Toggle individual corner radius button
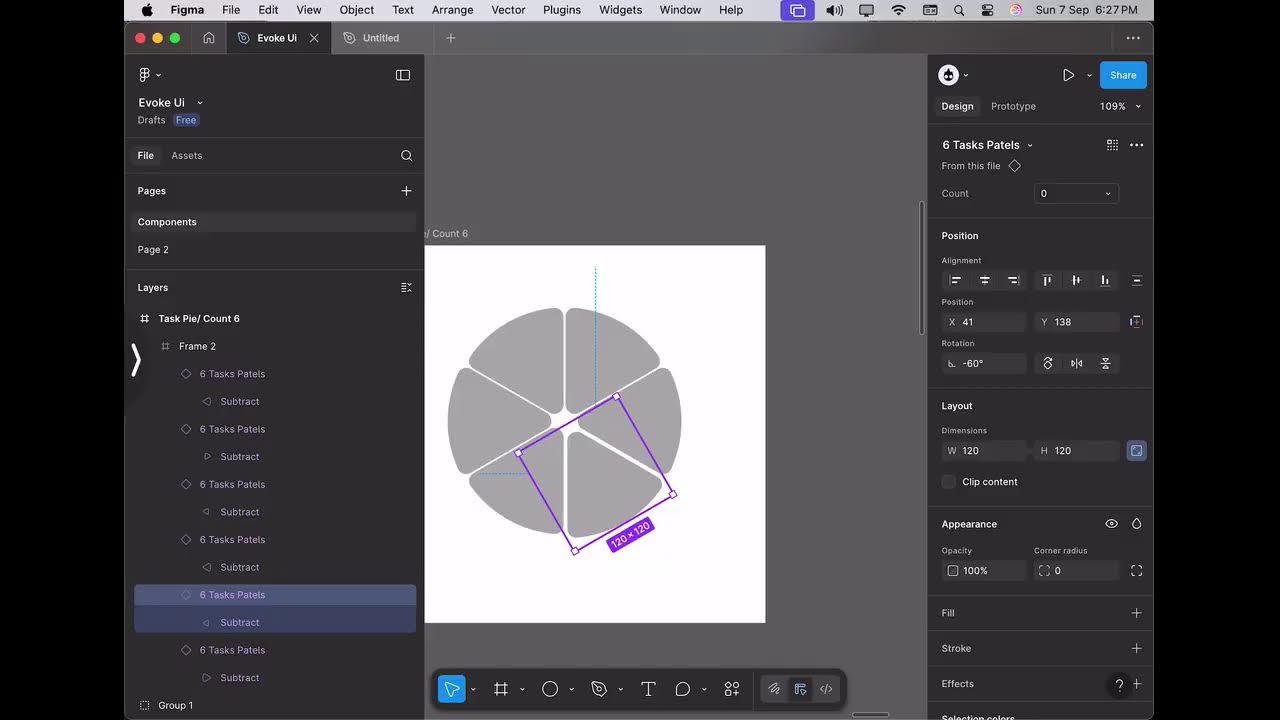 (x=1137, y=571)
